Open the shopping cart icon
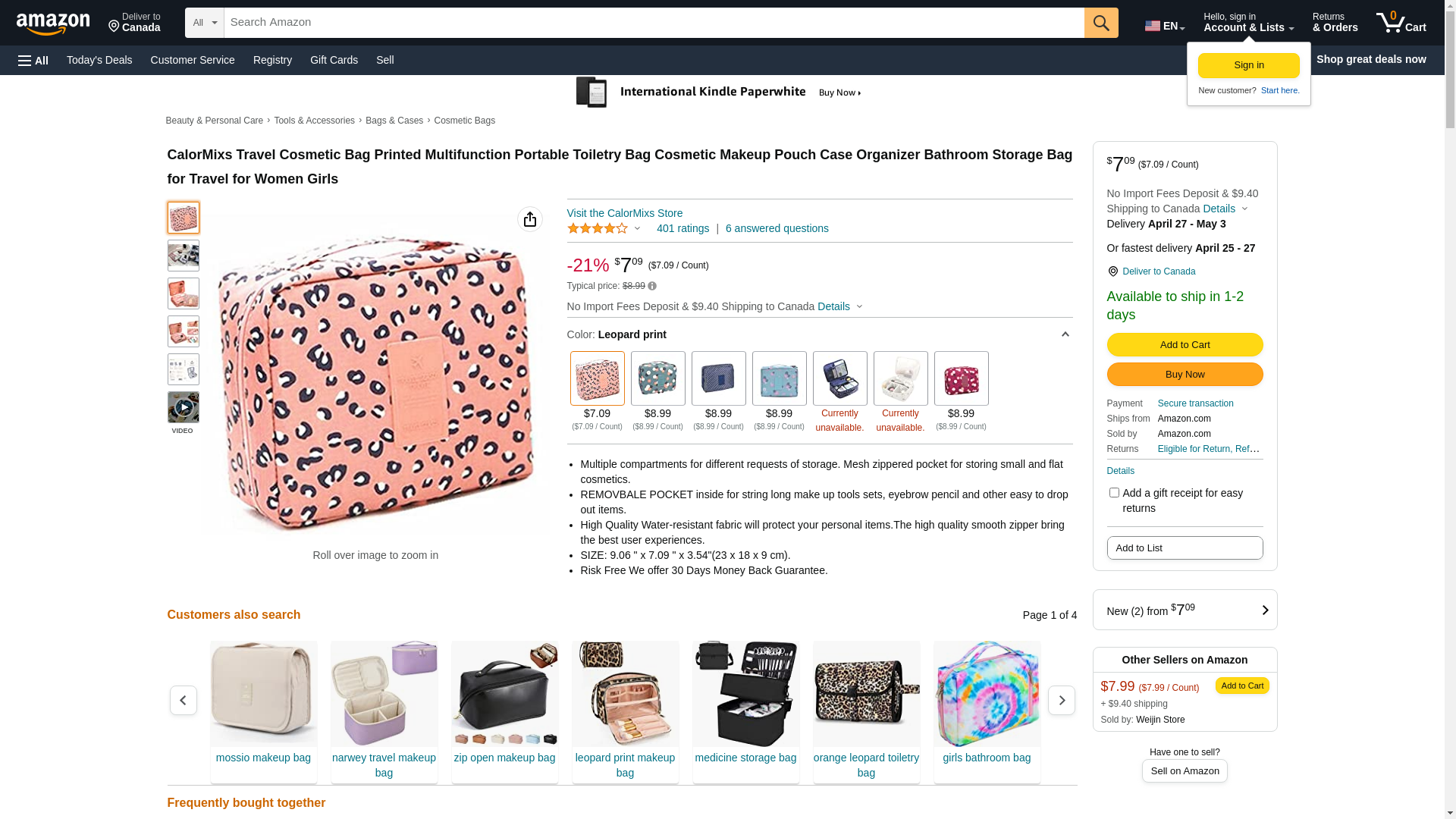The width and height of the screenshot is (1456, 819). pos(1401,23)
